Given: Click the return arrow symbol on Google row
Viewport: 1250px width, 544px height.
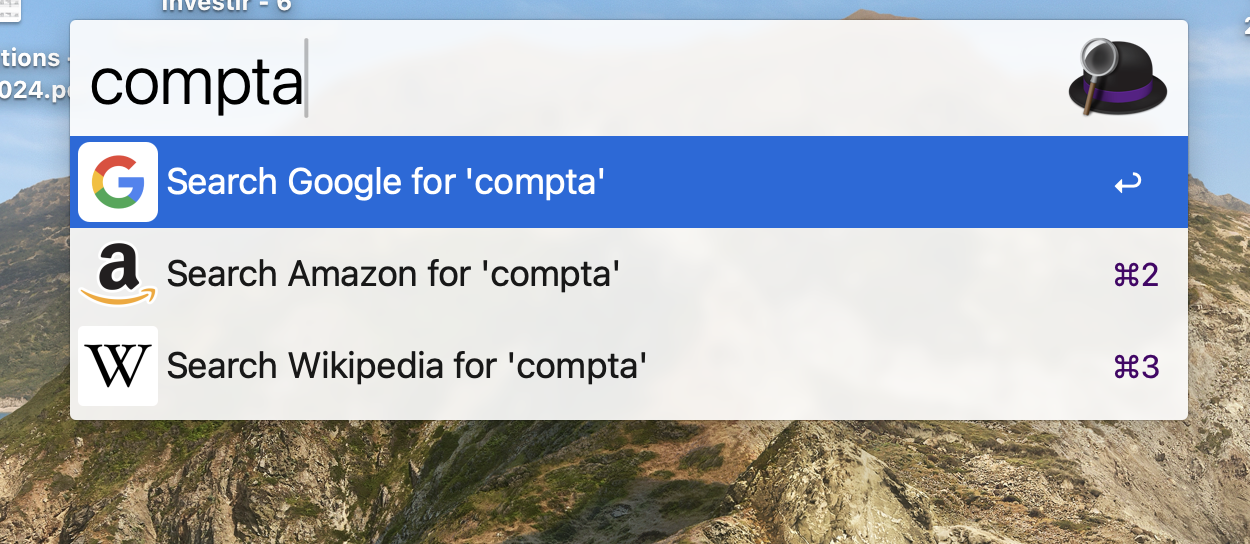Looking at the screenshot, I should click(1128, 183).
